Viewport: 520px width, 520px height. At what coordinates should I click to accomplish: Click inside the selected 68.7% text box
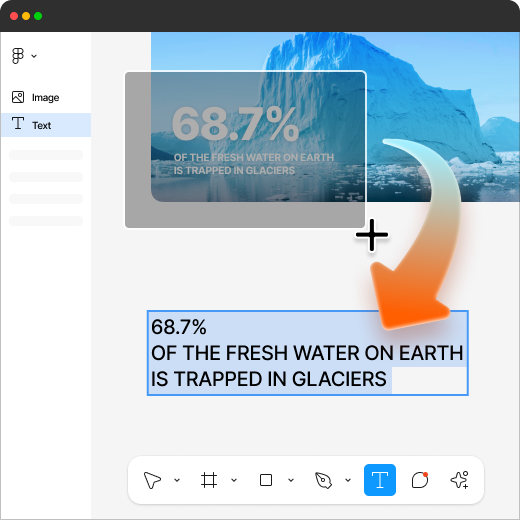[308, 353]
